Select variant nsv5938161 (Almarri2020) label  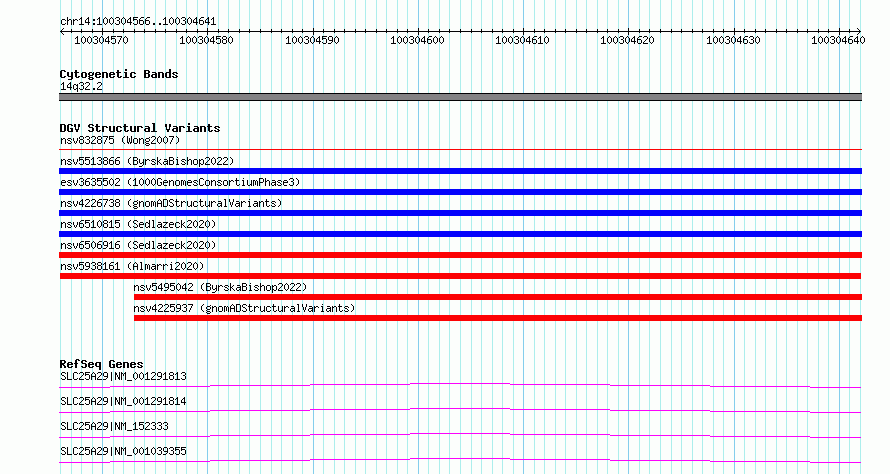tap(132, 266)
